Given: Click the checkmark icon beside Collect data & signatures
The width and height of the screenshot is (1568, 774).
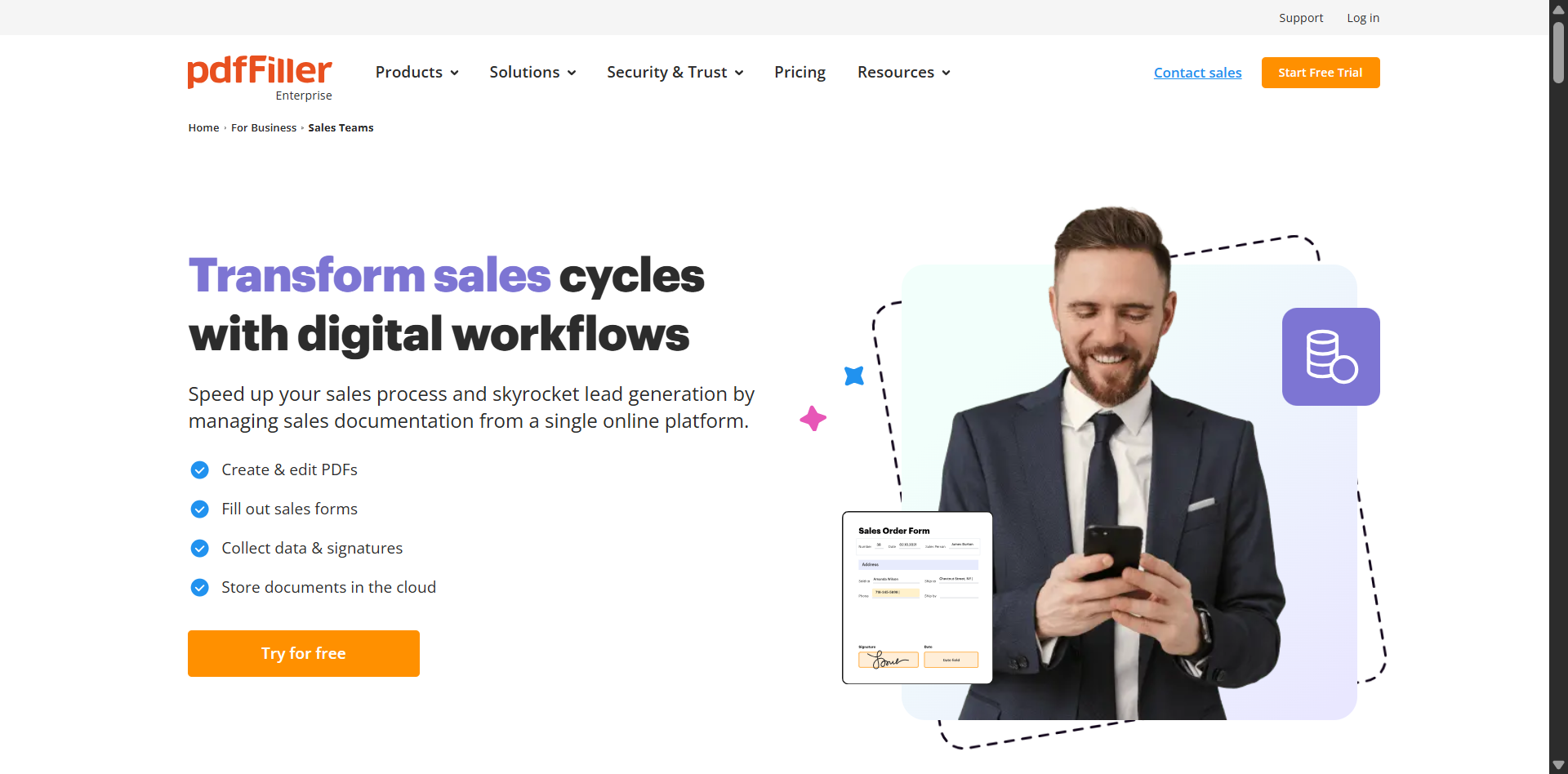Looking at the screenshot, I should tap(199, 549).
